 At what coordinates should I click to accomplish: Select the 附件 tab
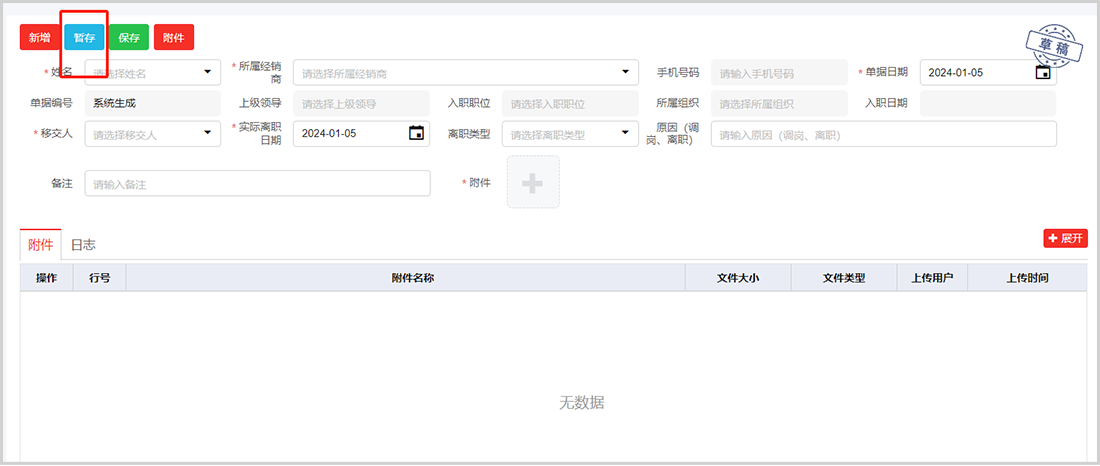41,244
